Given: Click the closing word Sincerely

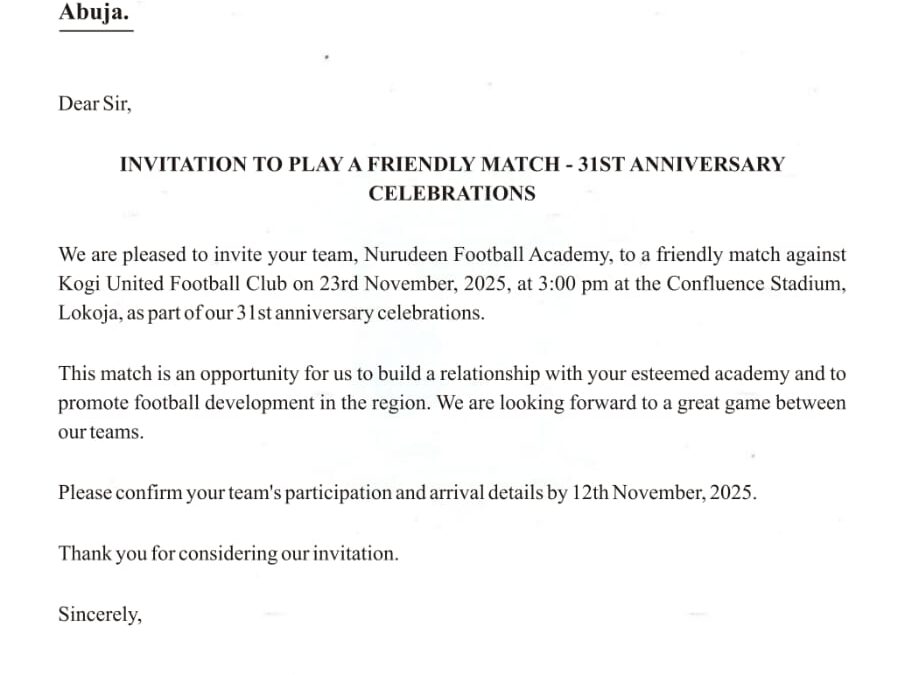Looking at the screenshot, I should click(x=99, y=614).
